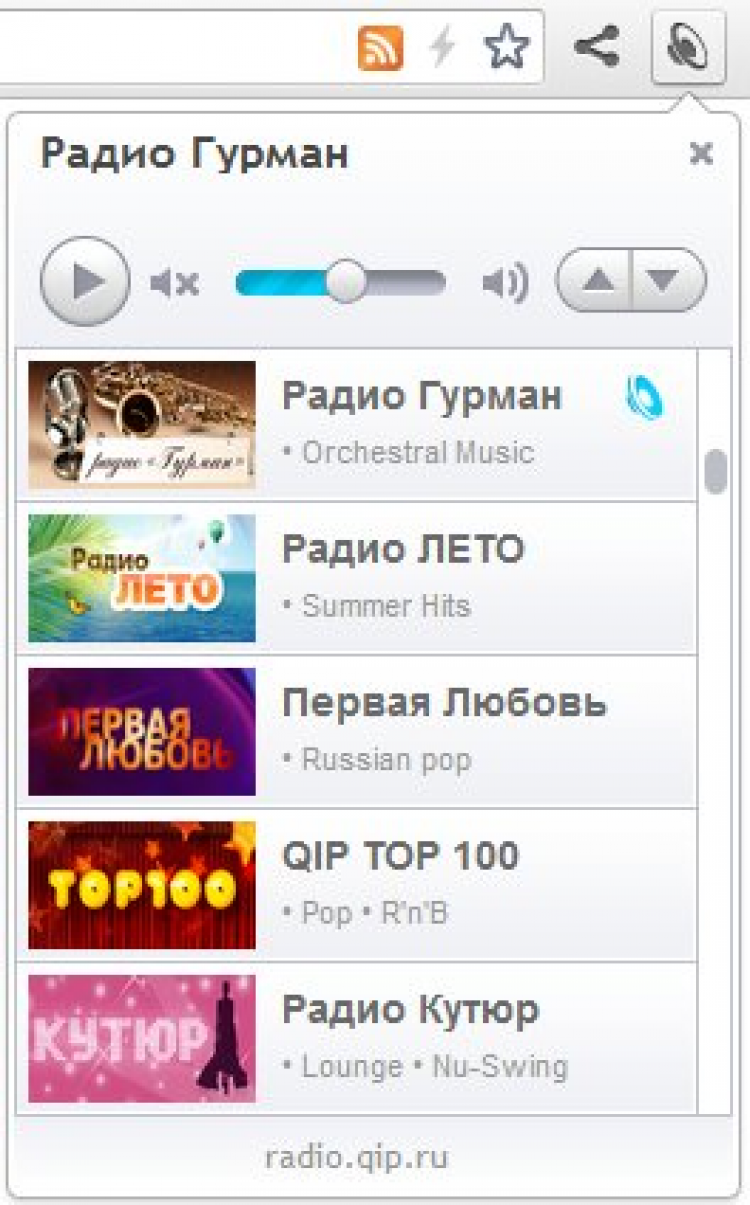Select the Радио ЛЕТО station
The height and width of the screenshot is (1205, 750).
[x=356, y=578]
